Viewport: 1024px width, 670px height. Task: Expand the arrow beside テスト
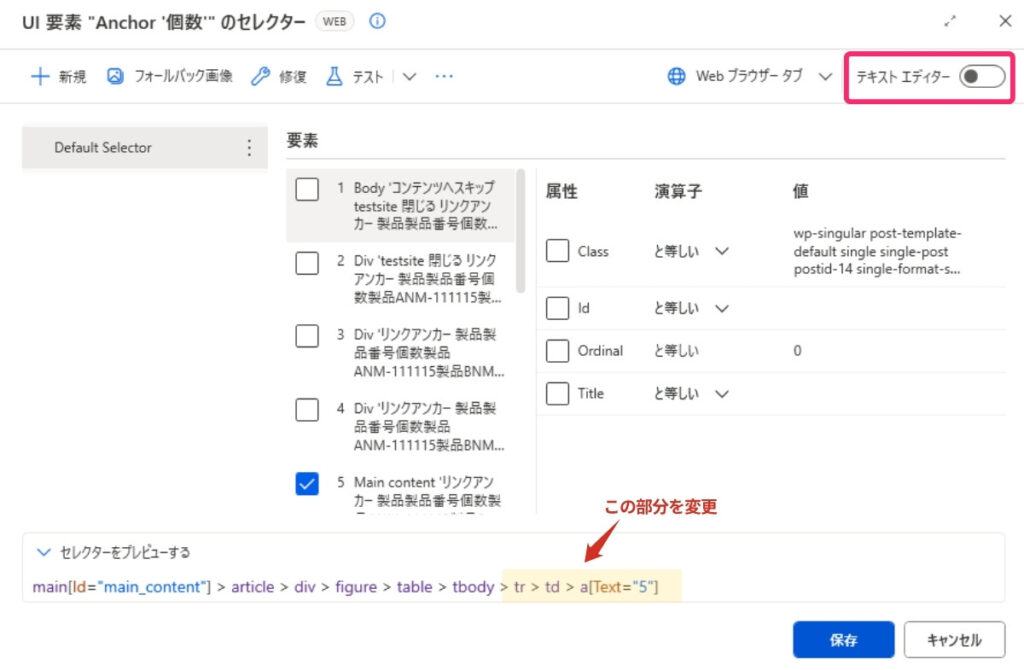(x=409, y=77)
